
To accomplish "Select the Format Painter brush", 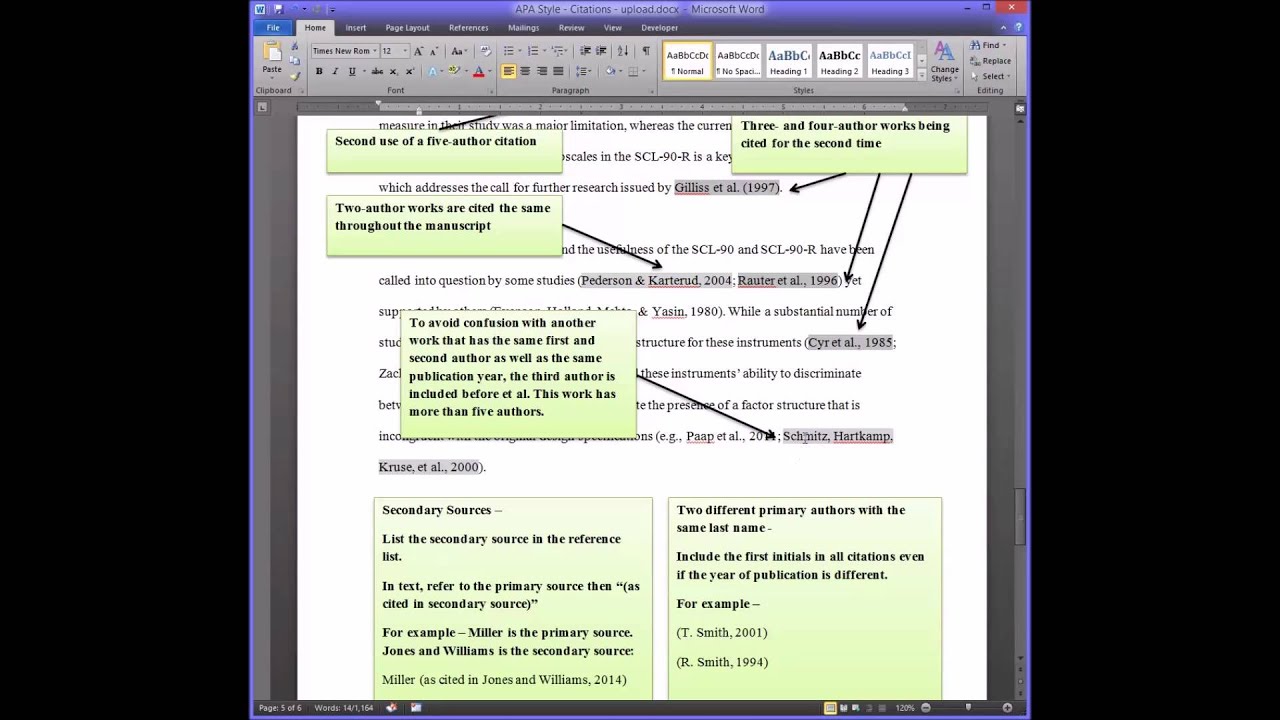I will [x=294, y=75].
